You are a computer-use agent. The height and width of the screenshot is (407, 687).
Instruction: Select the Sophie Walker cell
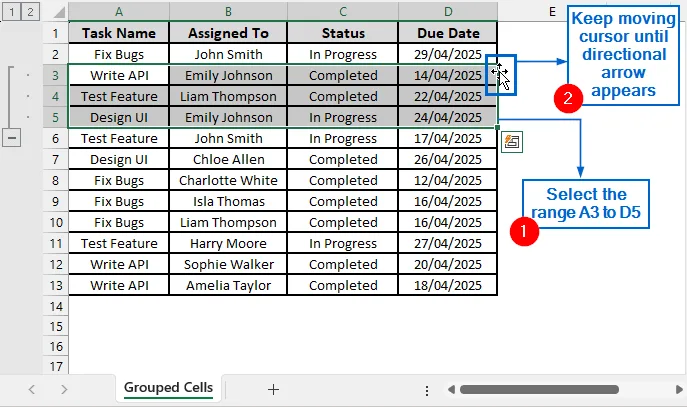[228, 265]
